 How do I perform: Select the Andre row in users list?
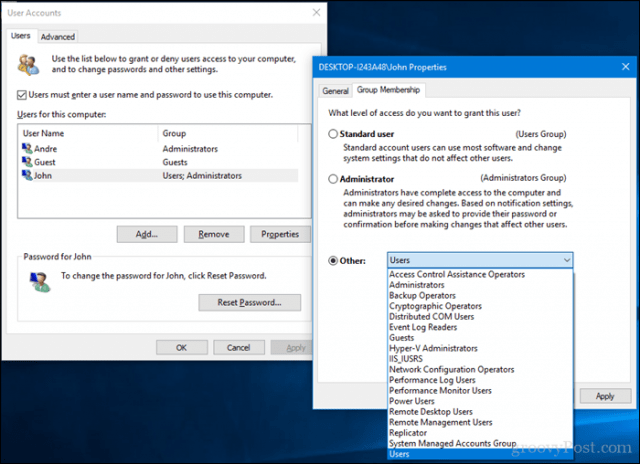[160, 149]
